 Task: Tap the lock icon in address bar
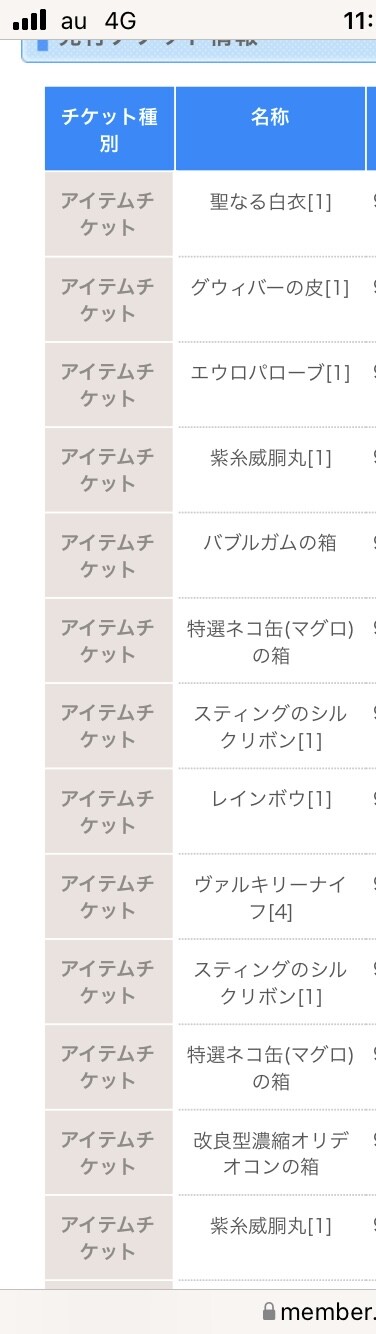[x=268, y=1312]
